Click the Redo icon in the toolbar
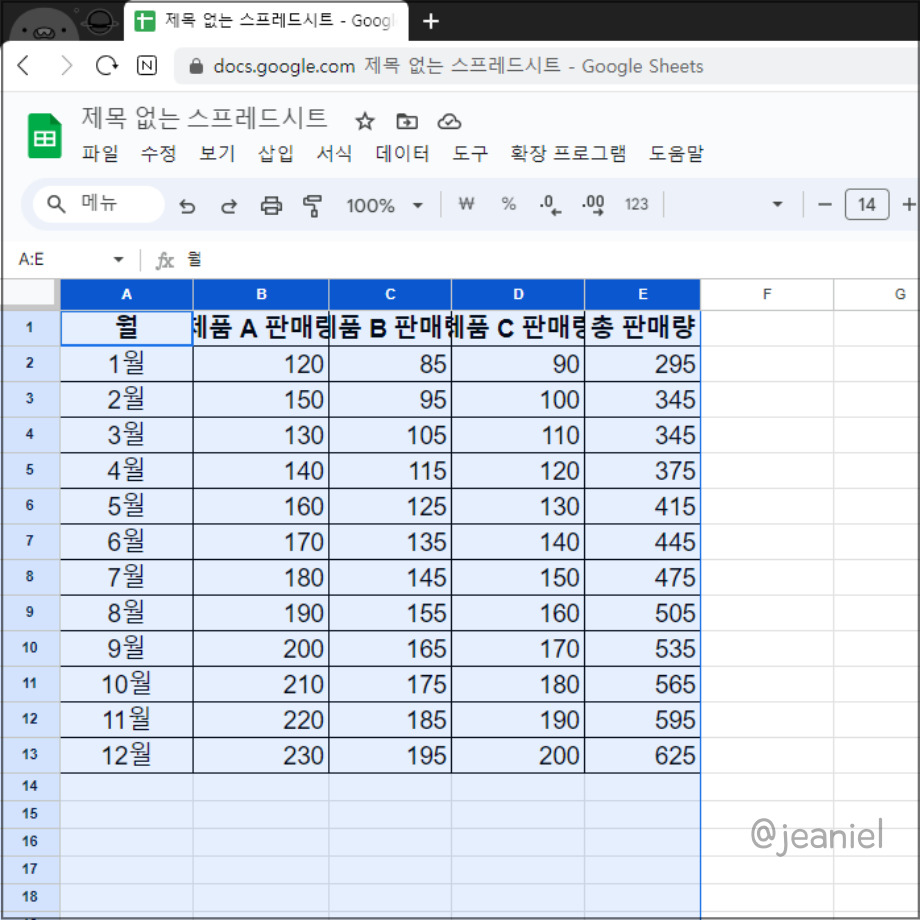The image size is (920, 920). (229, 205)
